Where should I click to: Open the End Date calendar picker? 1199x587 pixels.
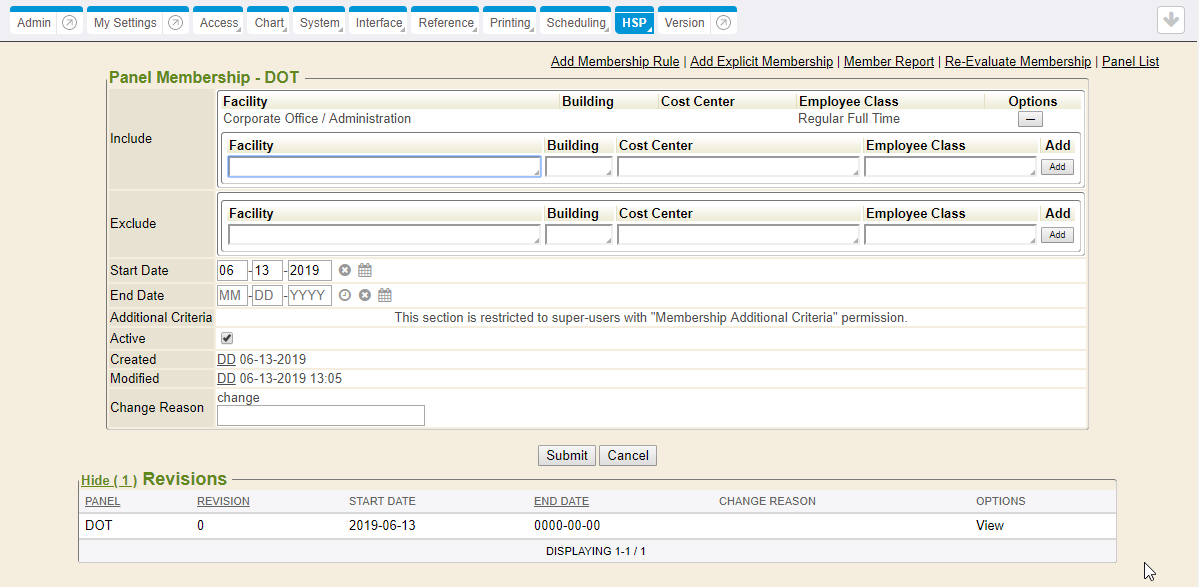click(385, 296)
